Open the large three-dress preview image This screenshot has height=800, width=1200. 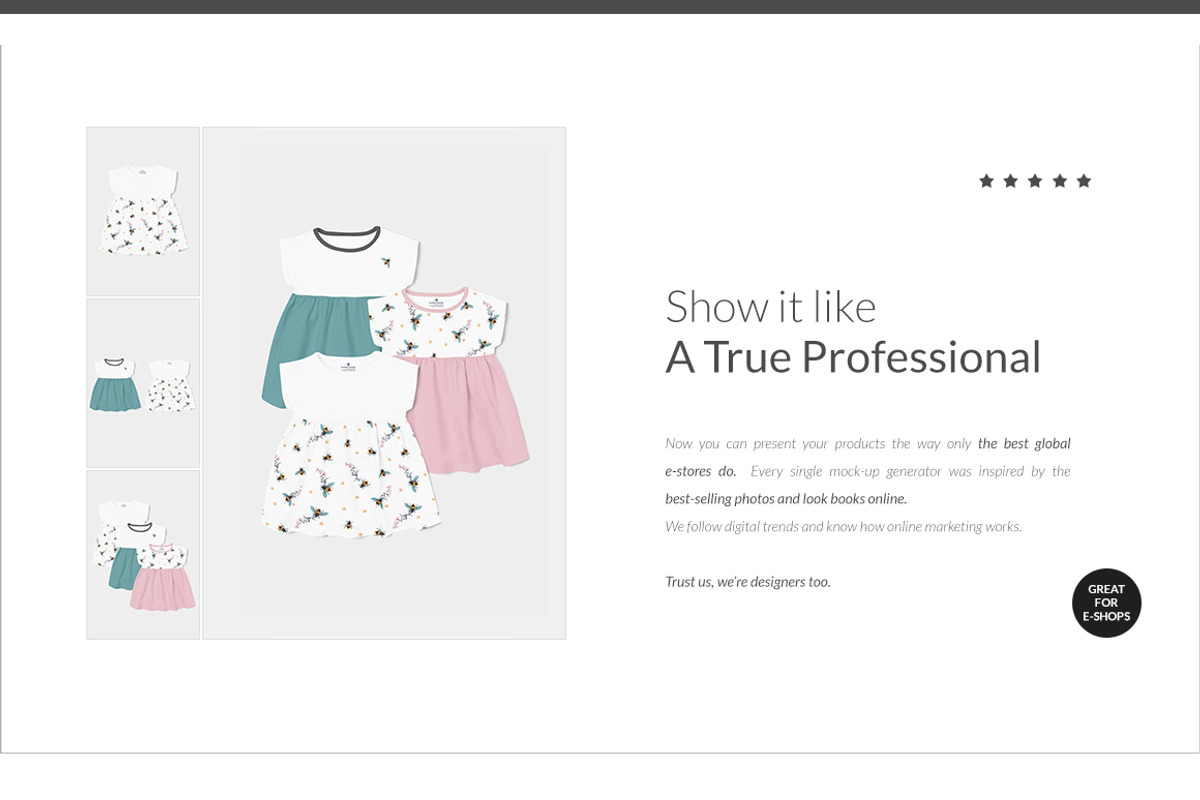pos(384,383)
